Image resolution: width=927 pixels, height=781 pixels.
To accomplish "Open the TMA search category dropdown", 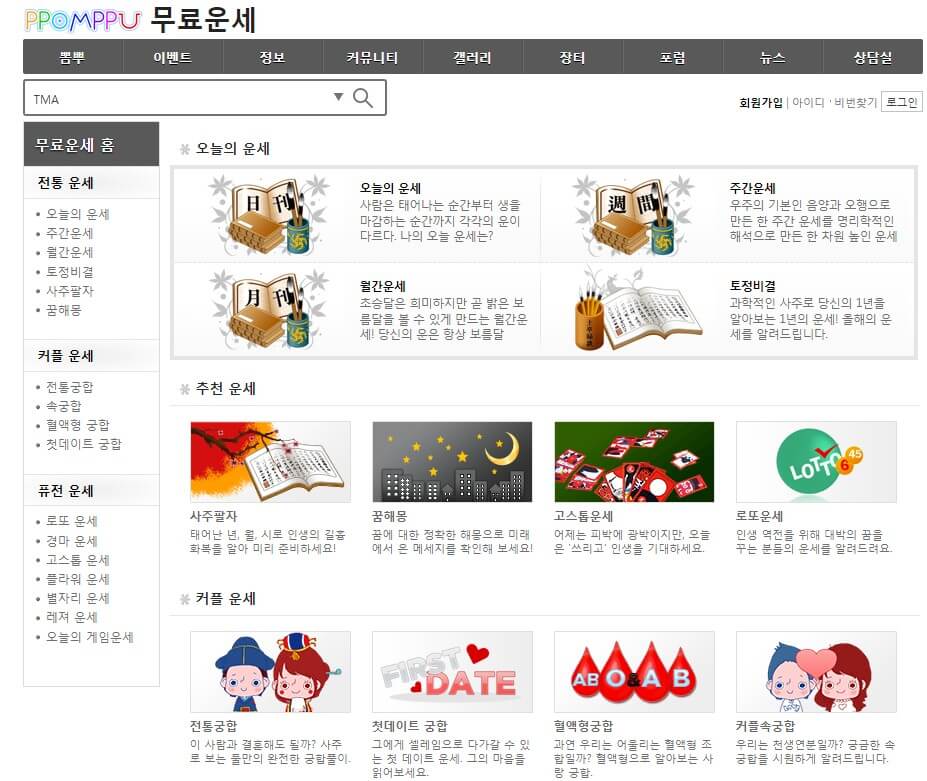I will tap(338, 96).
